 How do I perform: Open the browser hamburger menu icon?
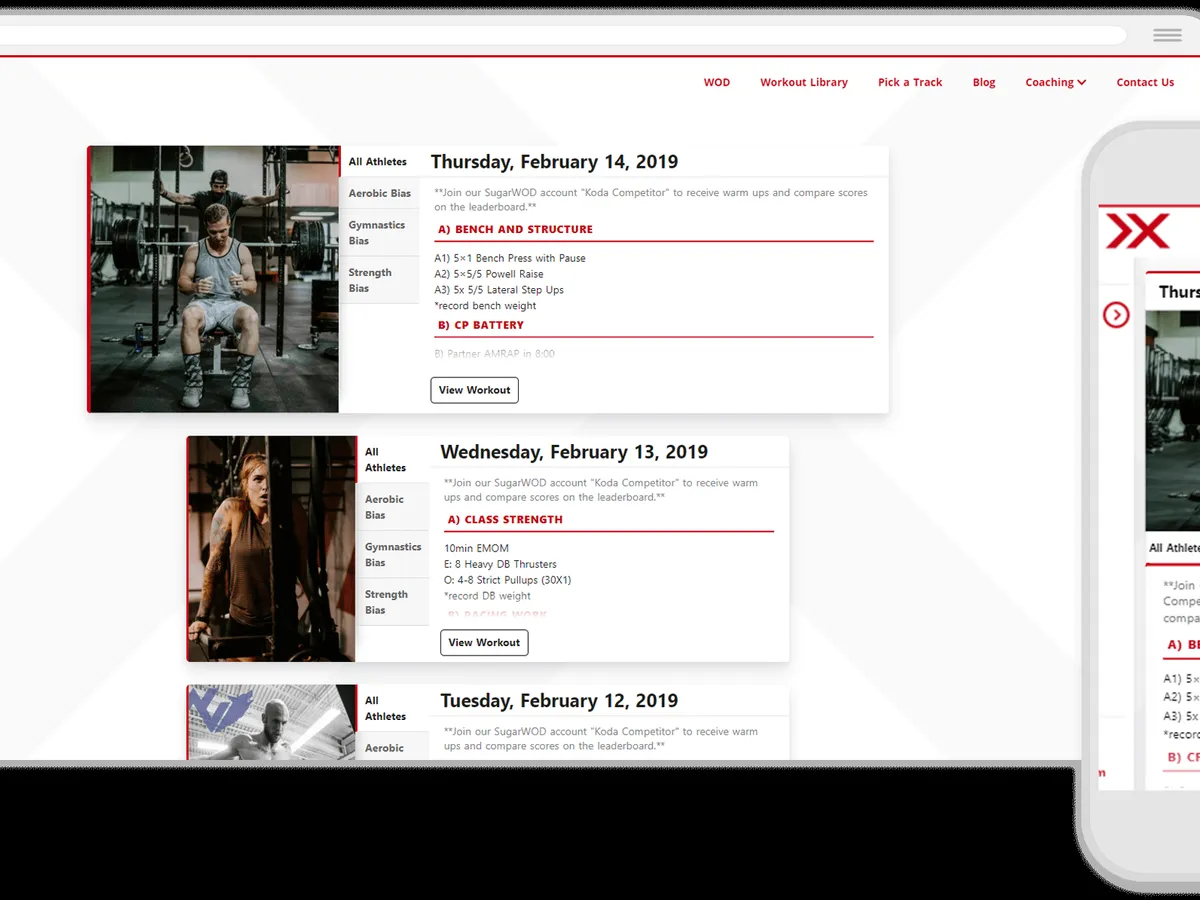click(1167, 35)
